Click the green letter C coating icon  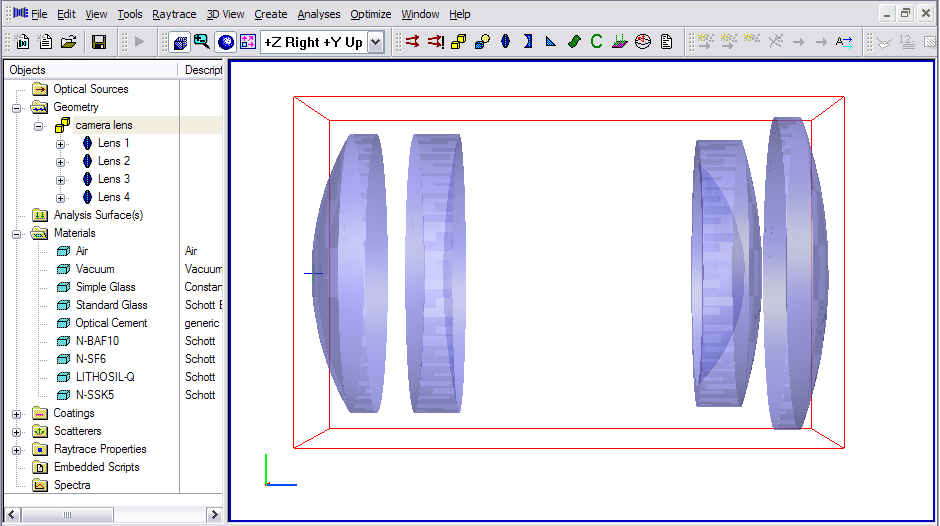click(x=596, y=42)
